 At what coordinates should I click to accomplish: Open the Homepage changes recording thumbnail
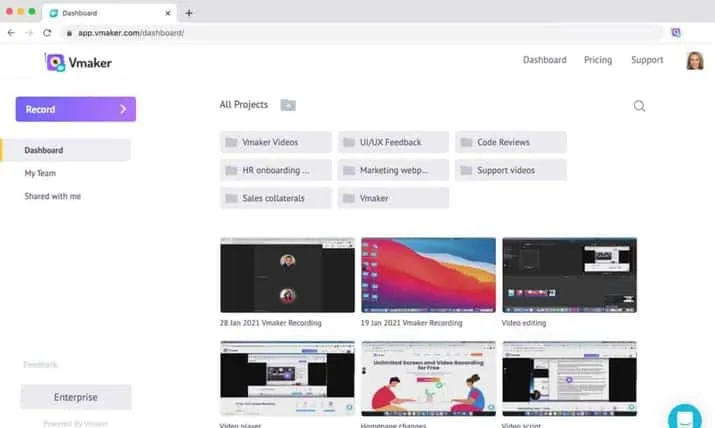point(428,378)
